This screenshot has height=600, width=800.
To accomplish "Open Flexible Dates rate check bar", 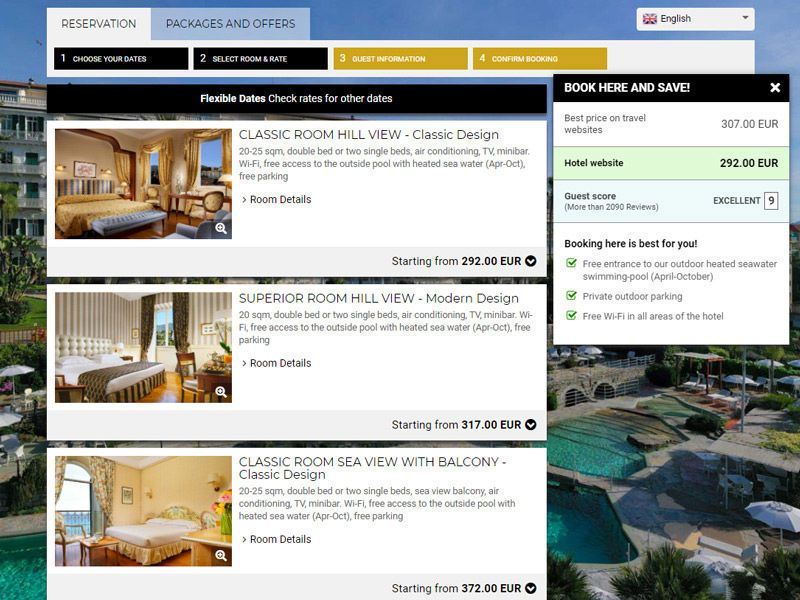I will click(296, 99).
